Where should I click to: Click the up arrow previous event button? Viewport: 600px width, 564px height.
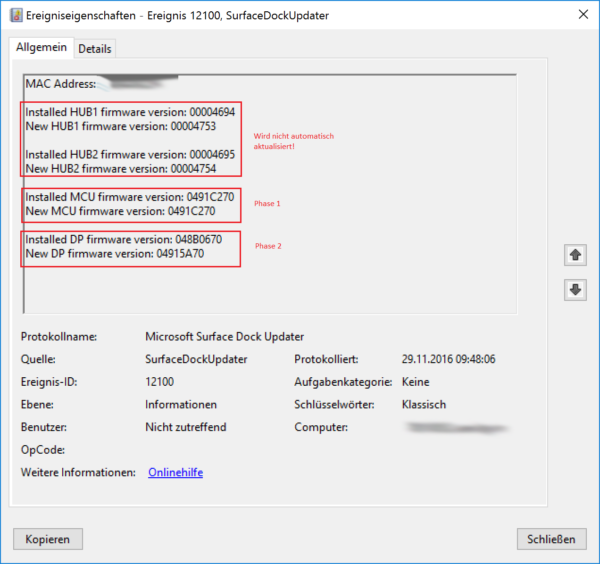pyautogui.click(x=575, y=255)
